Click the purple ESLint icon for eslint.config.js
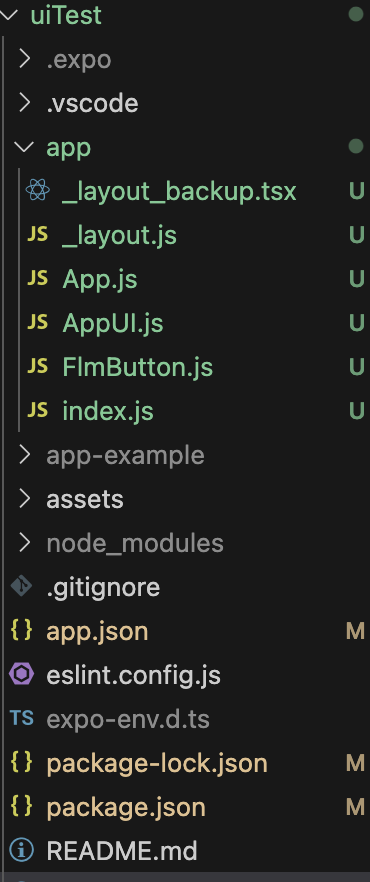 [21, 674]
